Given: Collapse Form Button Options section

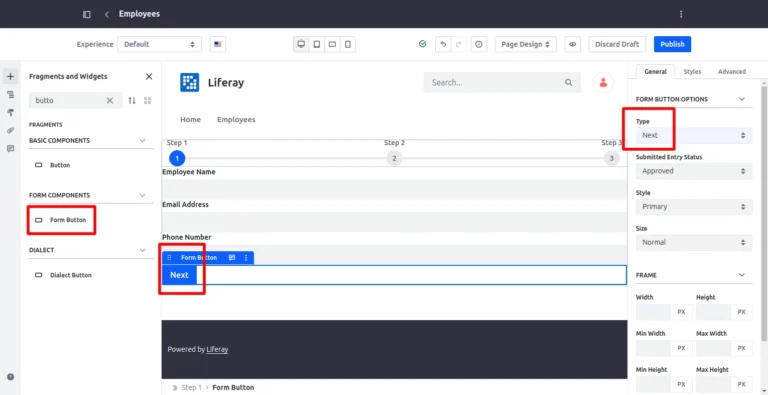Looking at the screenshot, I should coord(742,99).
